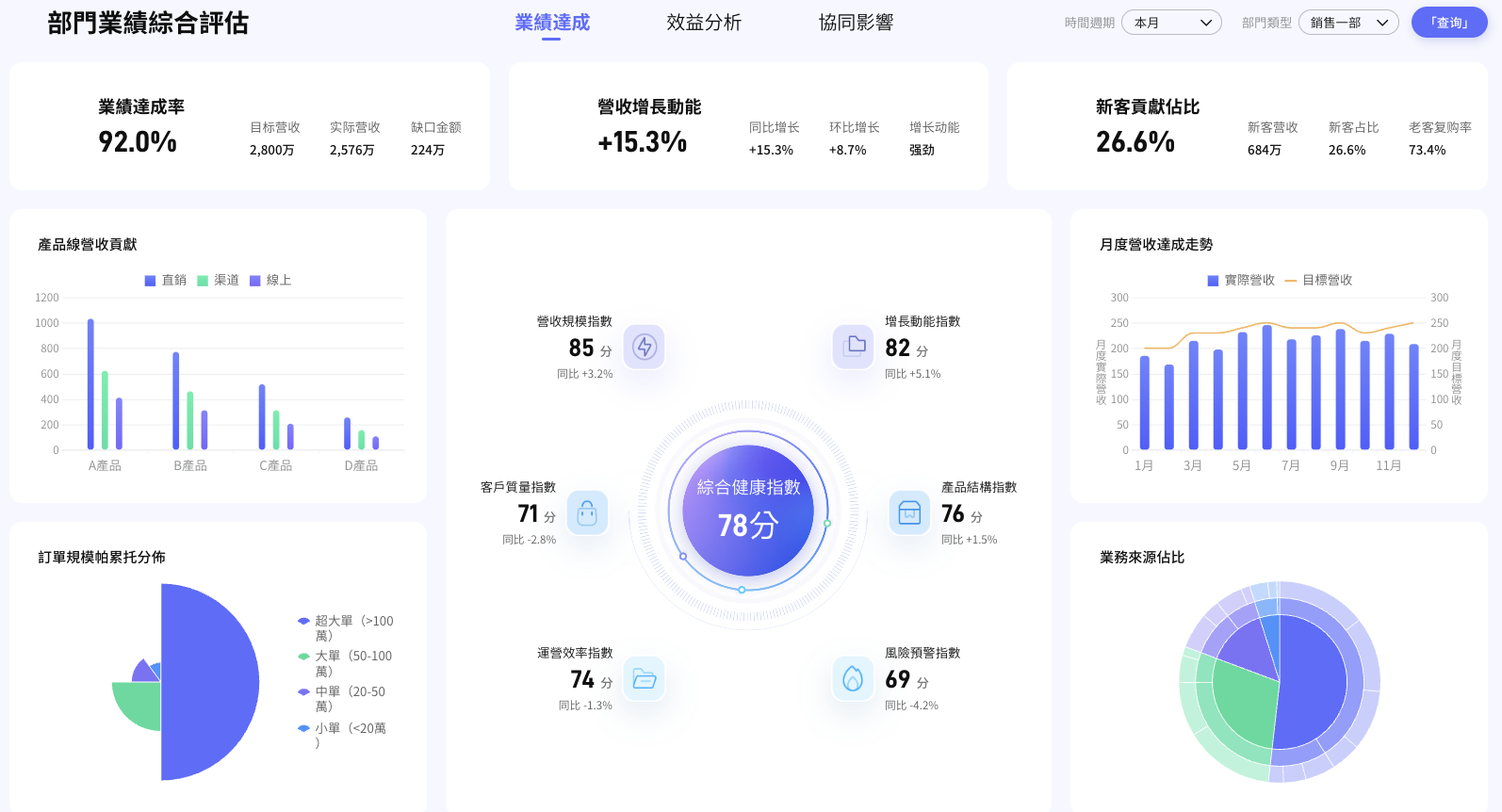Screen dimensions: 1502x812
Task: Click the open-folder icon for 運營效率指數
Action: point(645,678)
